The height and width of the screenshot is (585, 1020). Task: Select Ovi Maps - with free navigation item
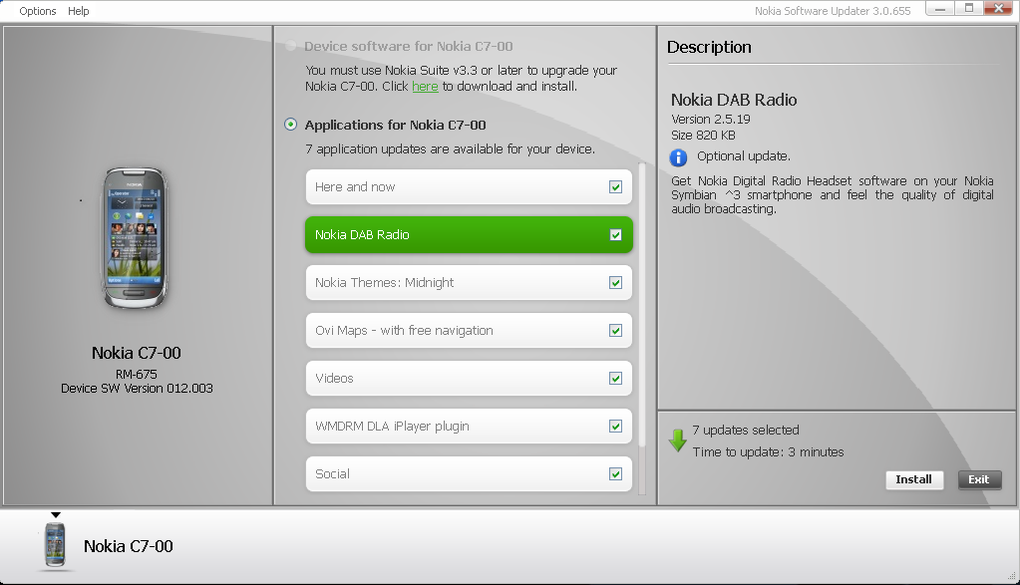point(468,331)
